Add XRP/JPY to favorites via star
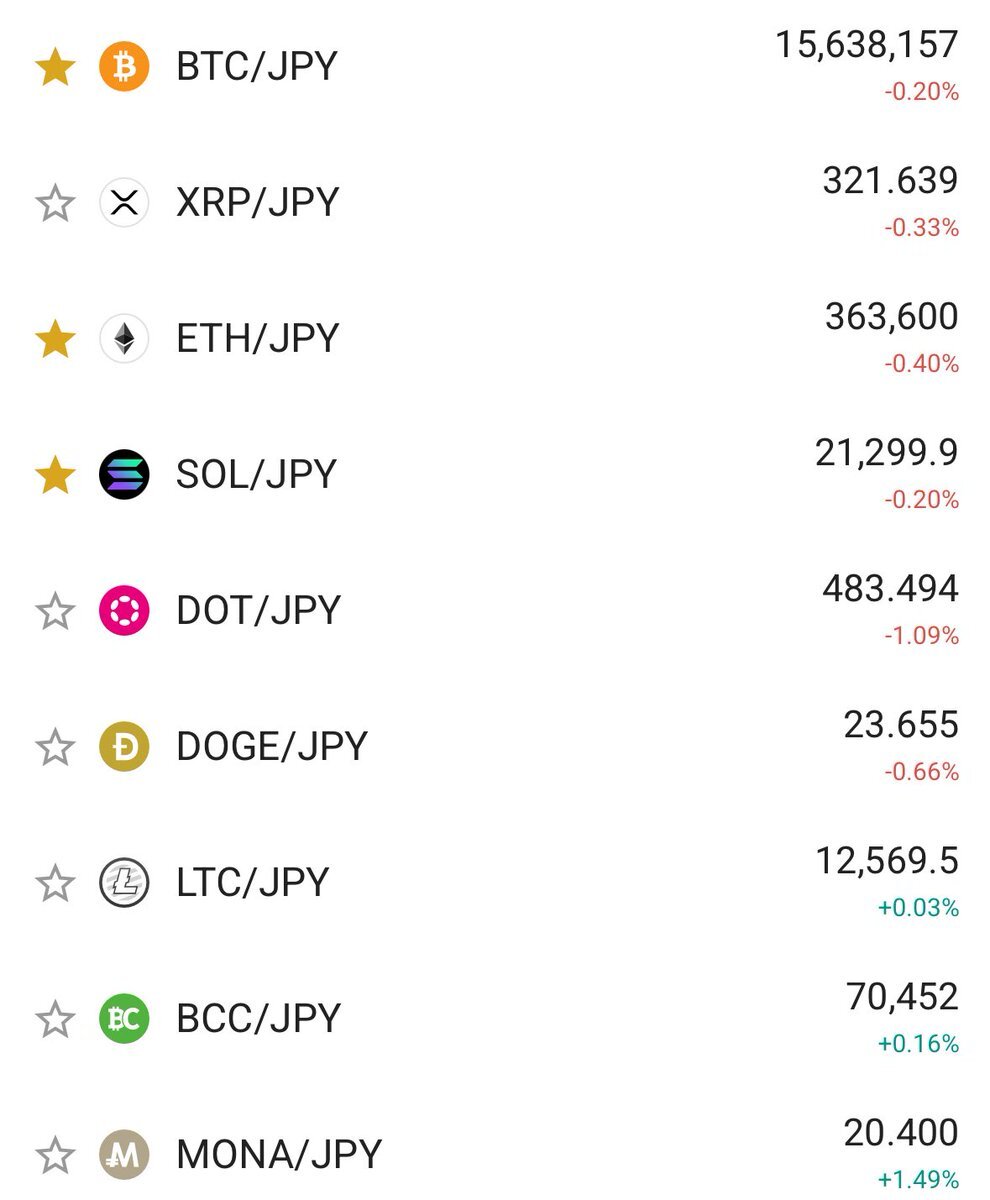This screenshot has height=1200, width=990. point(55,203)
